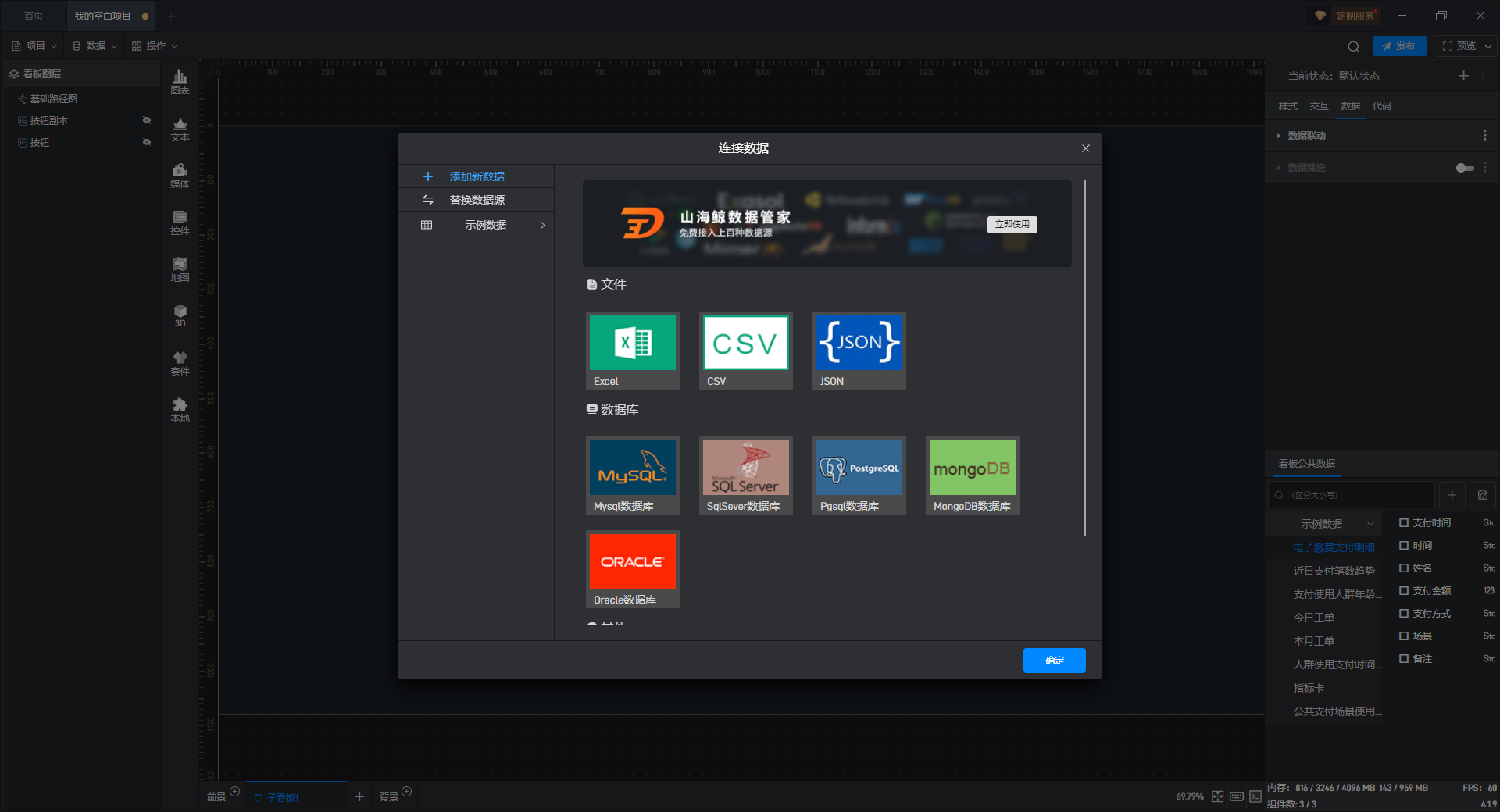Viewport: 1500px width, 812px height.
Task: Open the 文本 text components panel
Action: (x=180, y=129)
